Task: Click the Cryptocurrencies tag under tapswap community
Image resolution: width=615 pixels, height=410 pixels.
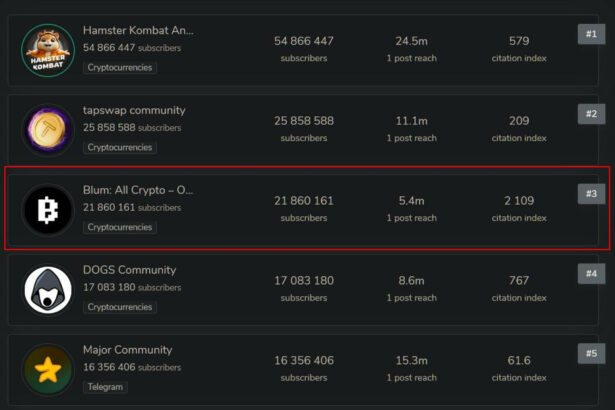Action: click(120, 147)
